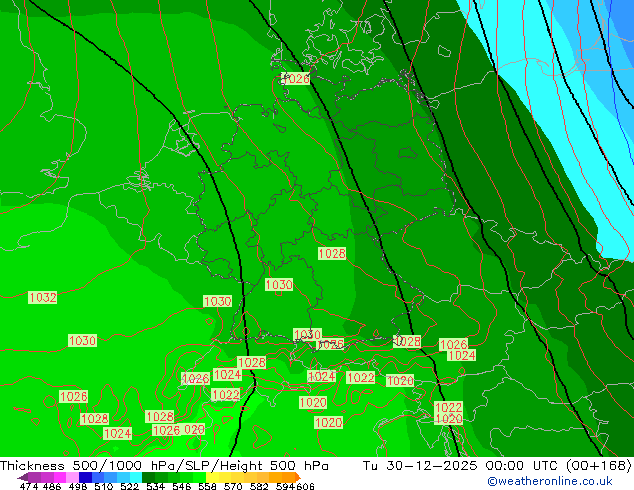The width and height of the screenshot is (634, 490).
Task: Click the '582' legend value
Action: click(259, 486)
